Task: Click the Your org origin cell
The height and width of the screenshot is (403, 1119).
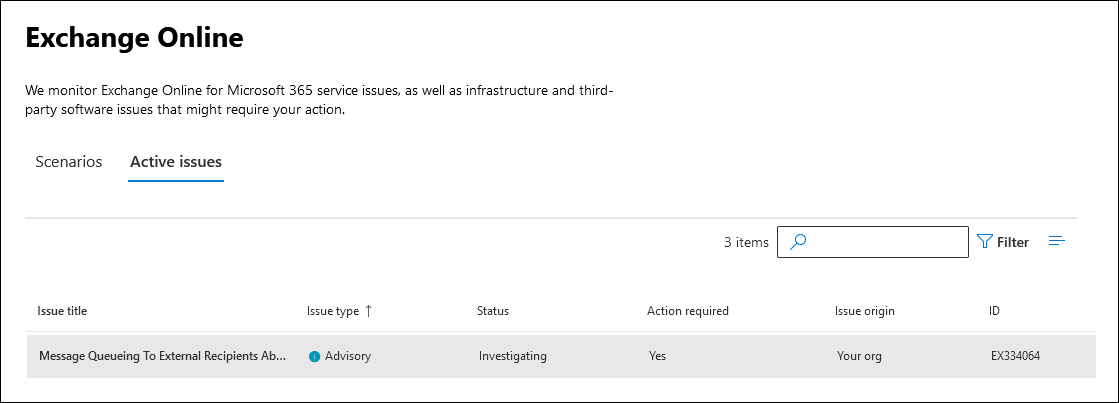Action: 862,356
